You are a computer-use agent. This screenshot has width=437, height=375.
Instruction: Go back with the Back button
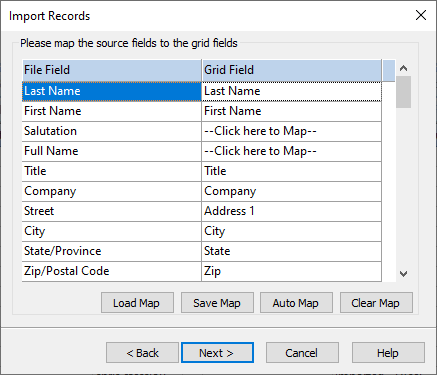(142, 352)
